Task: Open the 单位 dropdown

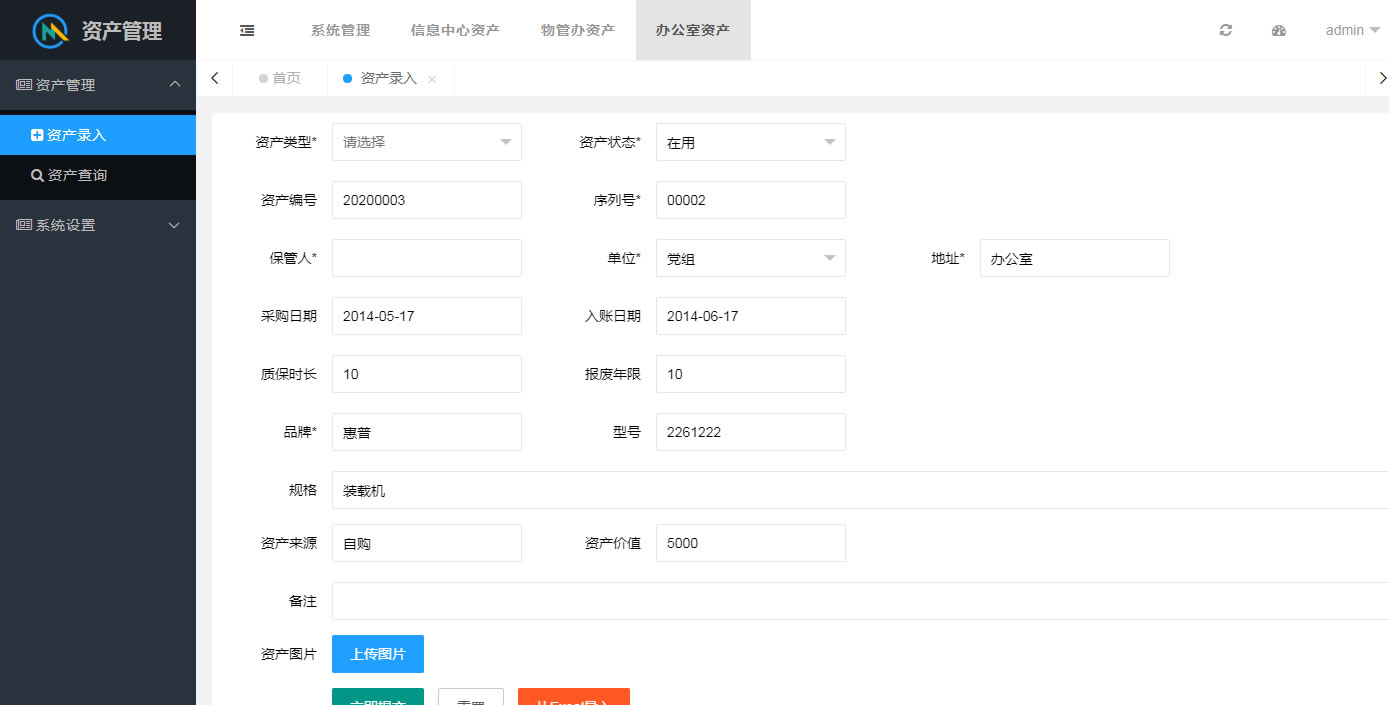Action: pos(750,258)
